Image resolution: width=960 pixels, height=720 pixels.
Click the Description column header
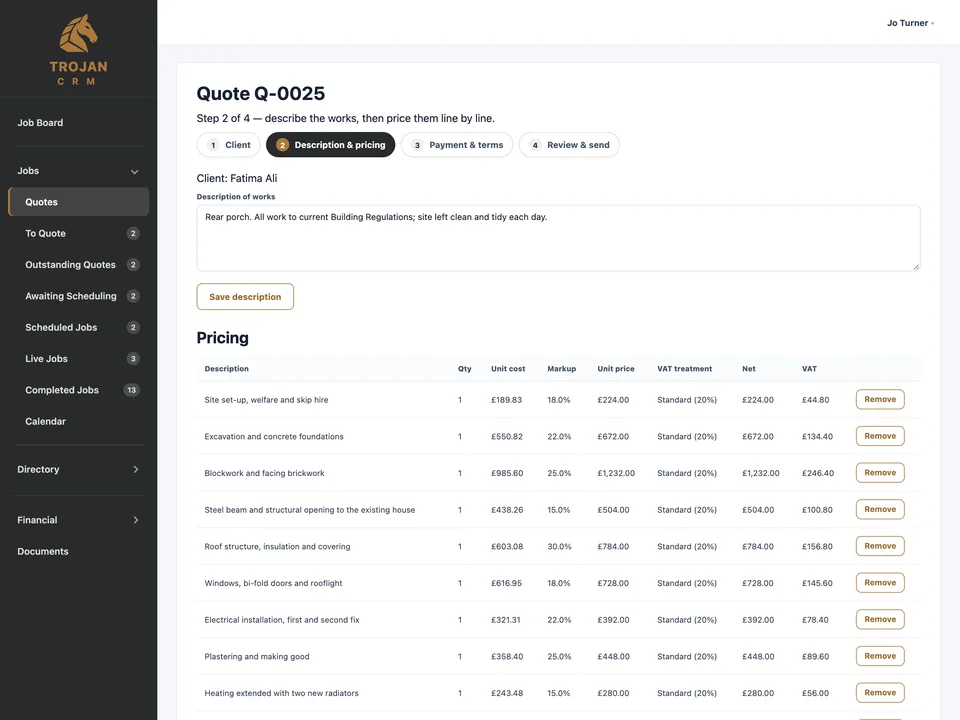click(227, 369)
